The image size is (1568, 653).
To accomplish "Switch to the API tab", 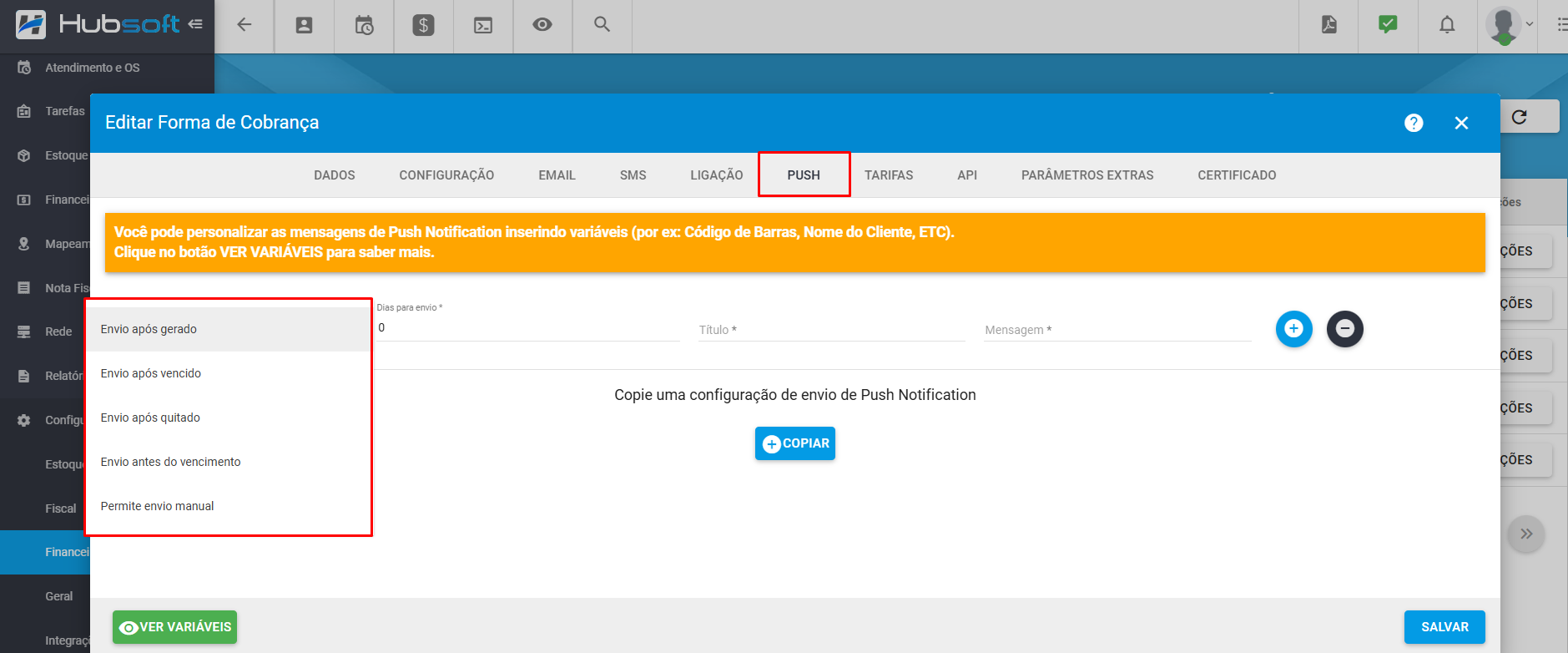I will coord(967,175).
